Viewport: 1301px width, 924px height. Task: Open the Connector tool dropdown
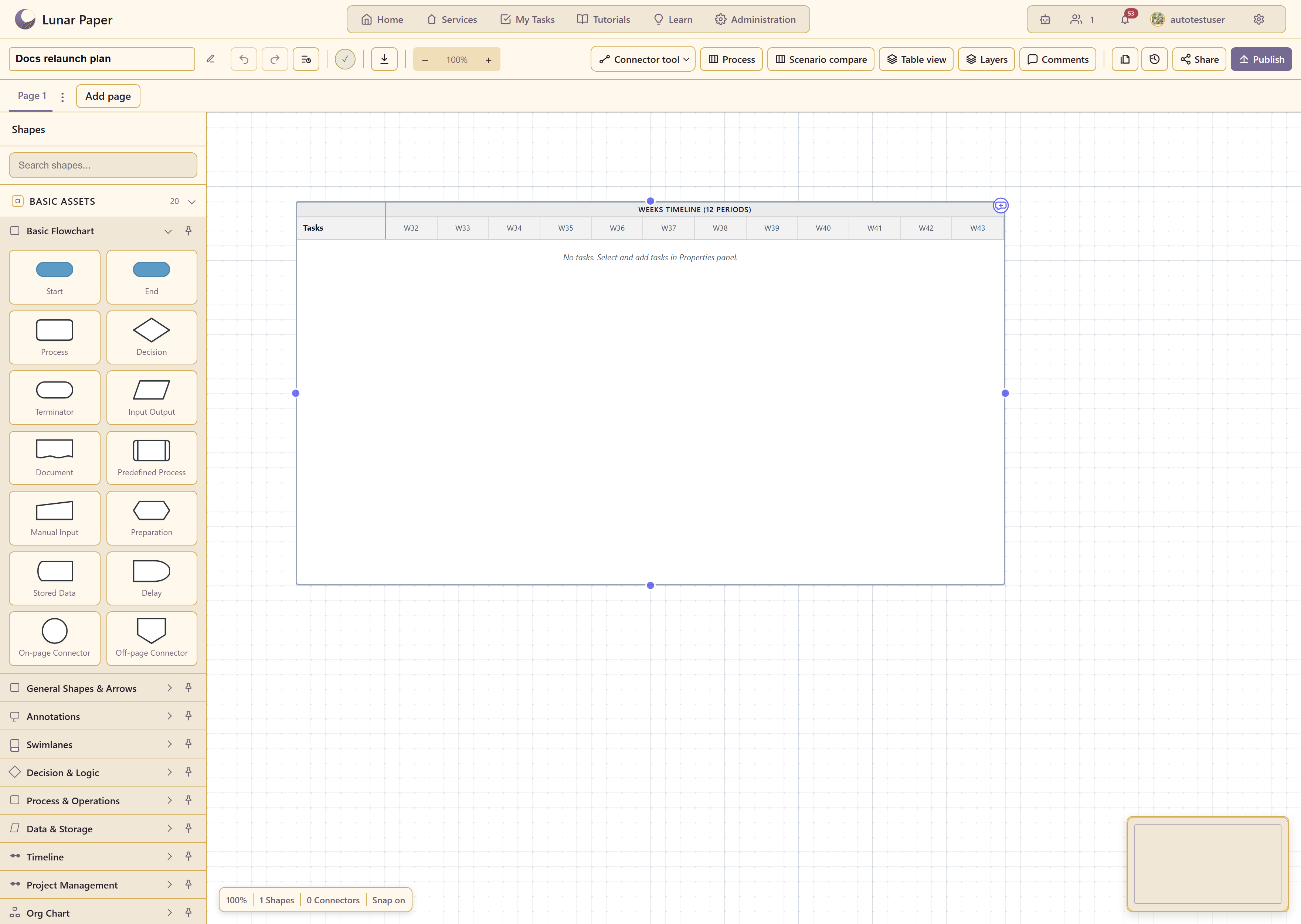click(x=643, y=59)
